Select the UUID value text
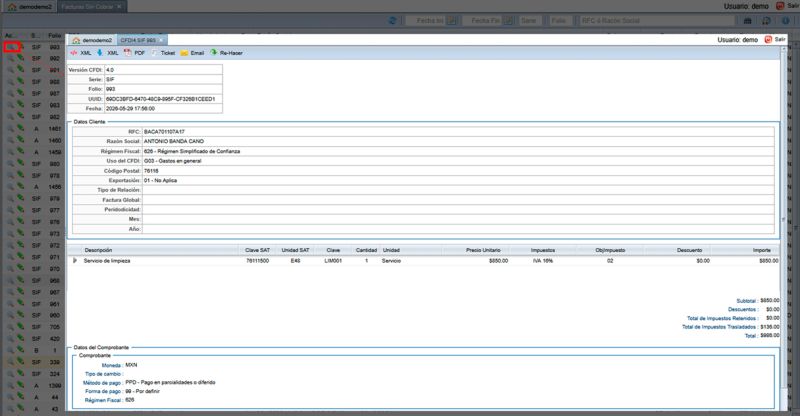Viewport: 800px width, 416px height. coord(161,99)
